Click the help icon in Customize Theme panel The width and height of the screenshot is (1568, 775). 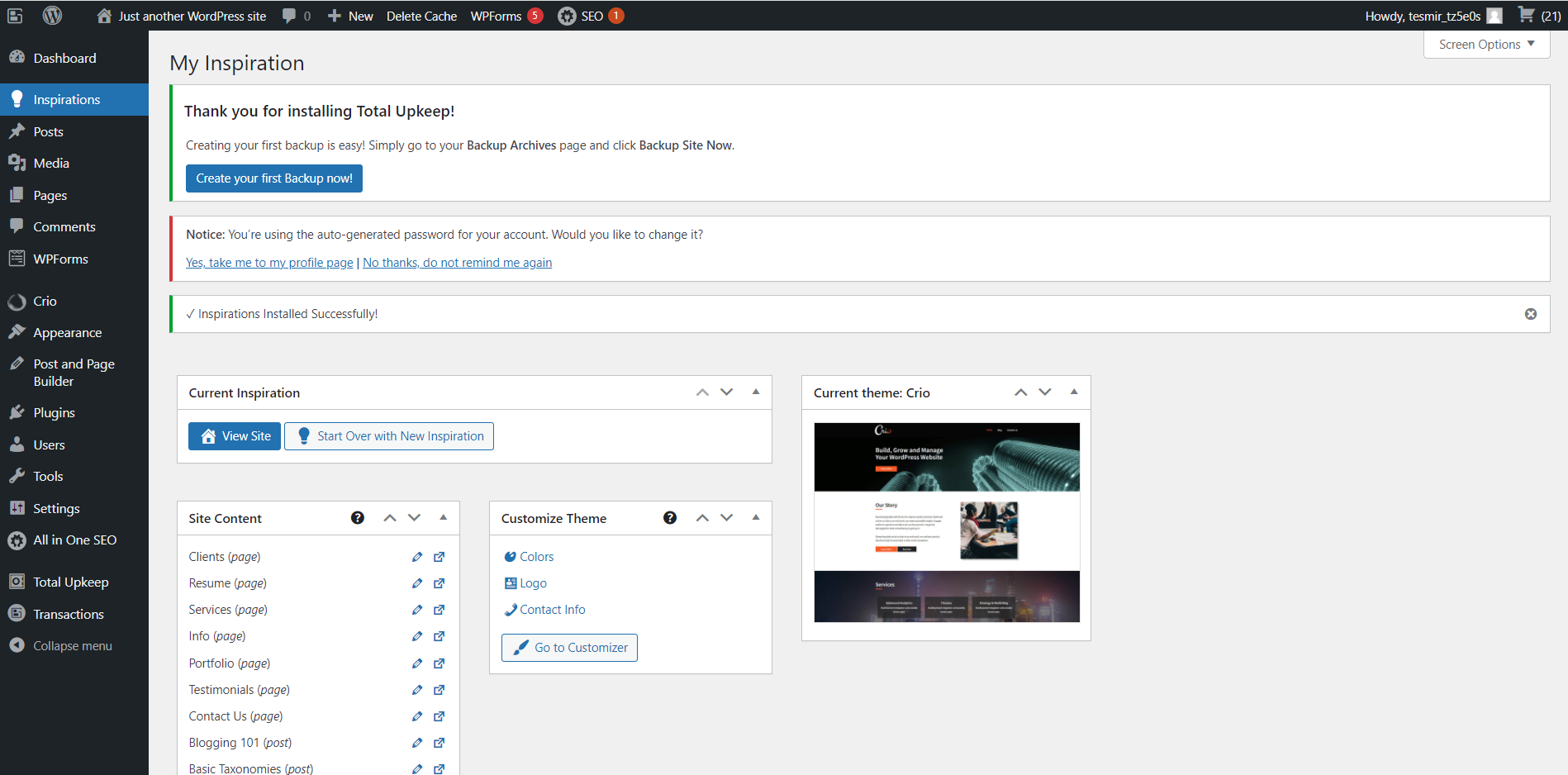pos(670,518)
